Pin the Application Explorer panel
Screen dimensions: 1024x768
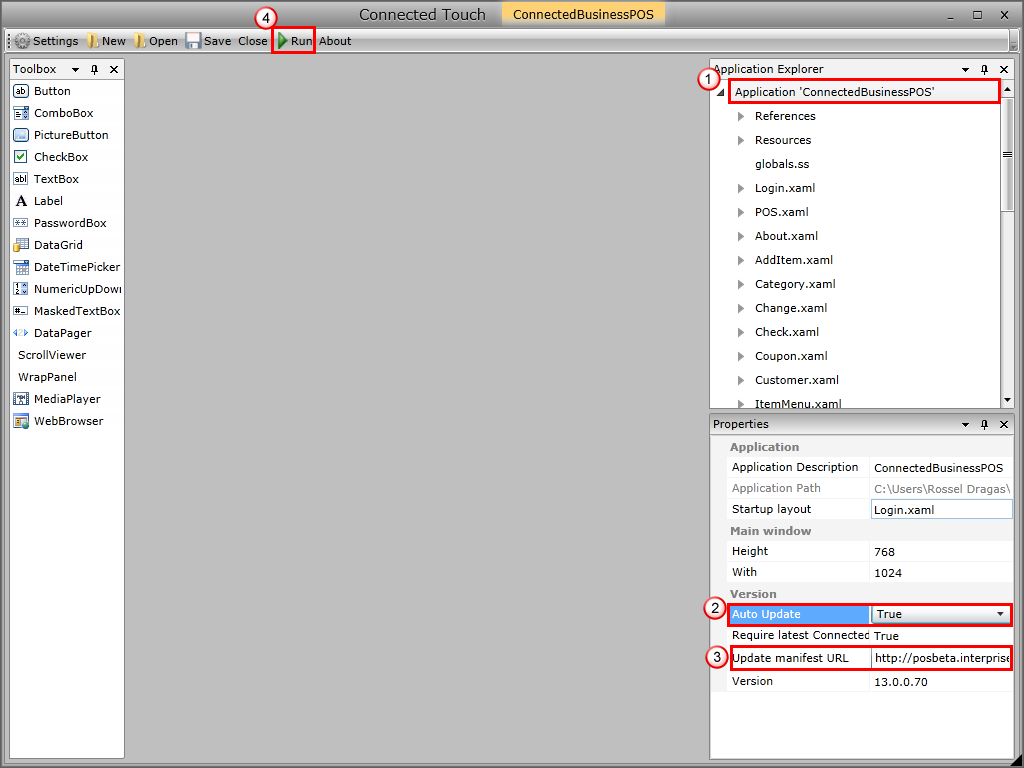984,69
